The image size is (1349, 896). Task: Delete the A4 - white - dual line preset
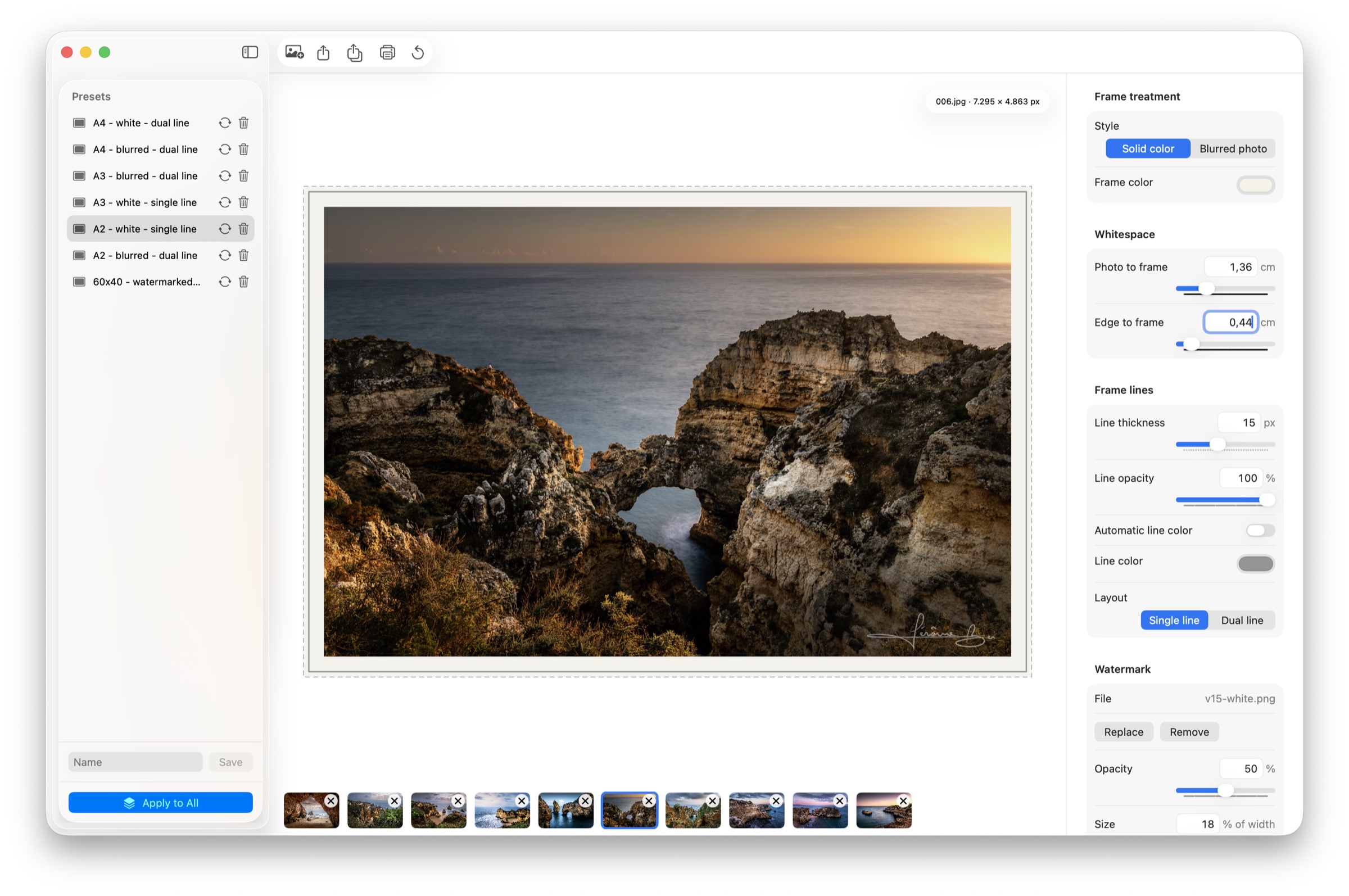click(x=244, y=123)
